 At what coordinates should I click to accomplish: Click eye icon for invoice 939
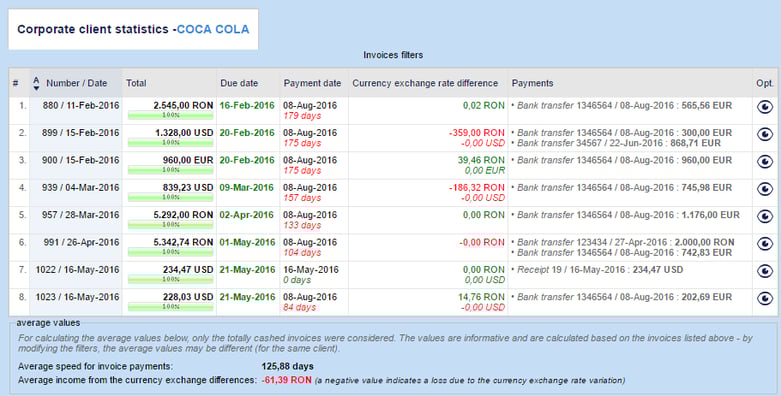coord(765,189)
